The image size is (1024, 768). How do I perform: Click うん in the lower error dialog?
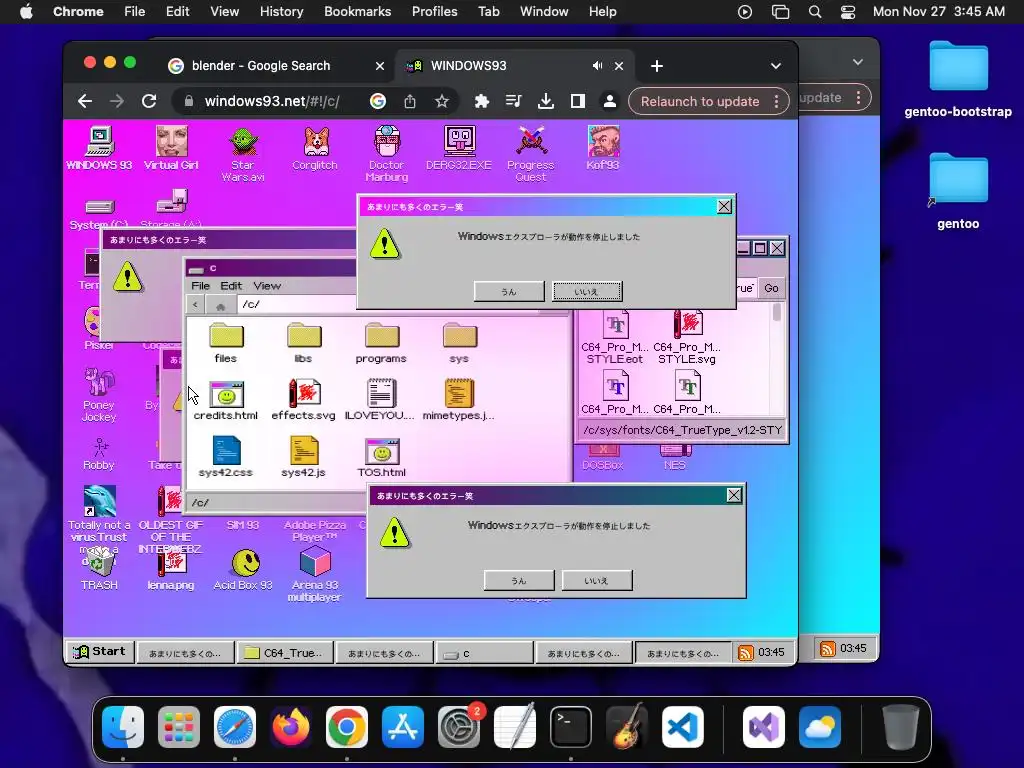(x=519, y=580)
